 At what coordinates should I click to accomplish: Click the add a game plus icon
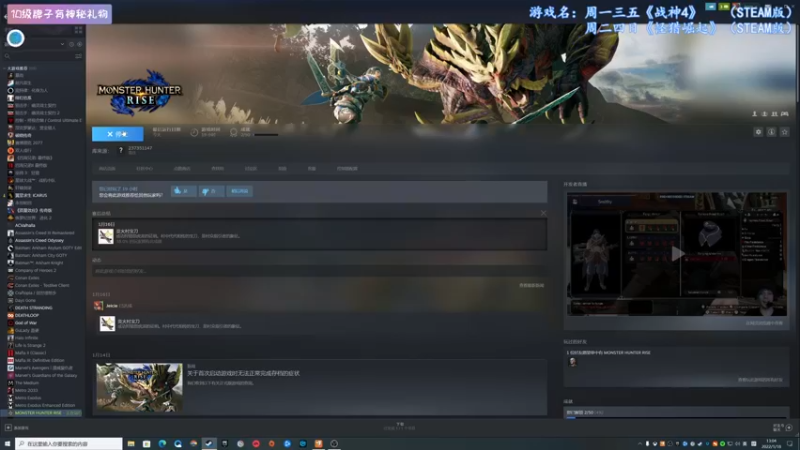[x=8, y=428]
